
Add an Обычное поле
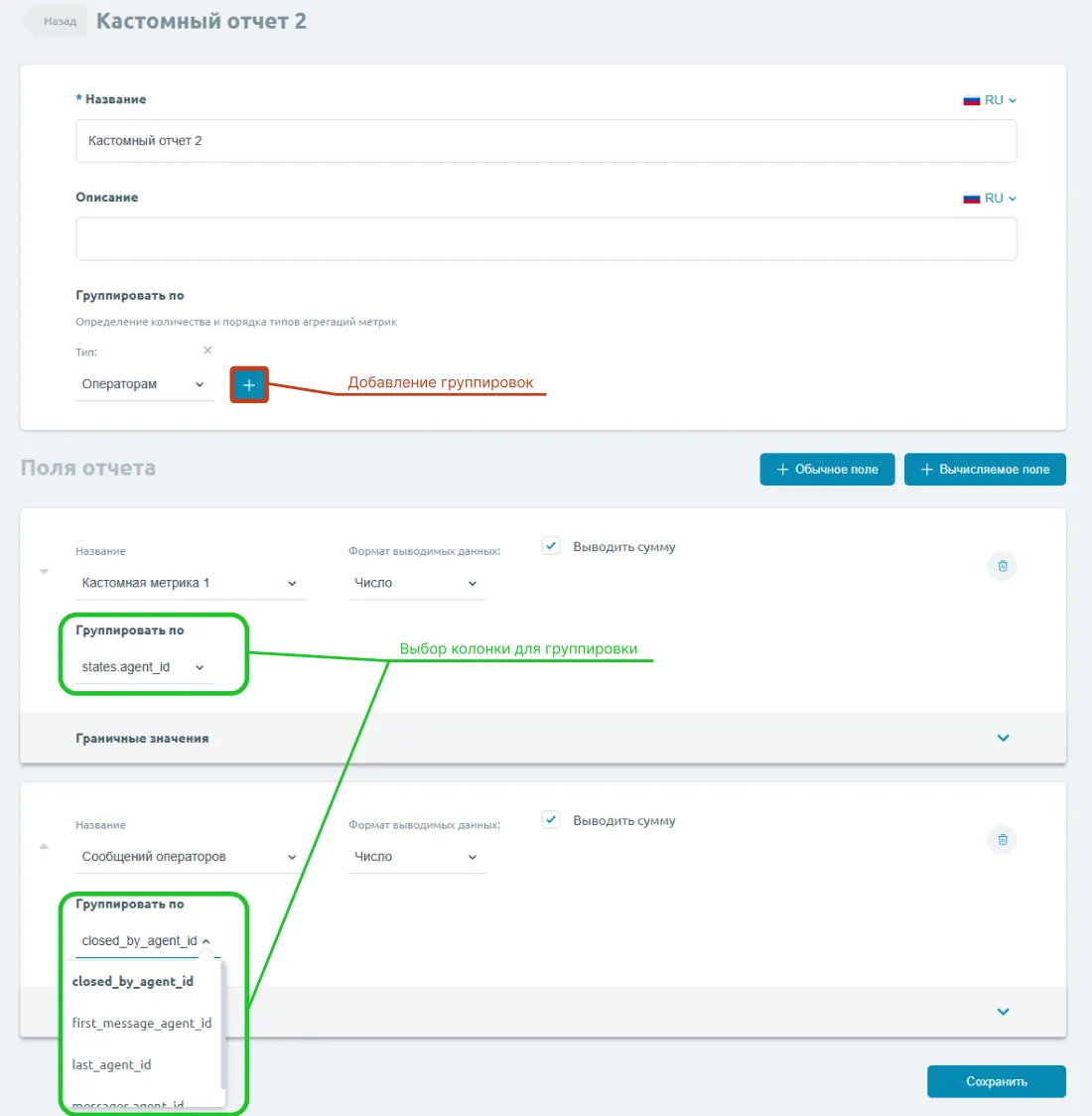click(827, 470)
